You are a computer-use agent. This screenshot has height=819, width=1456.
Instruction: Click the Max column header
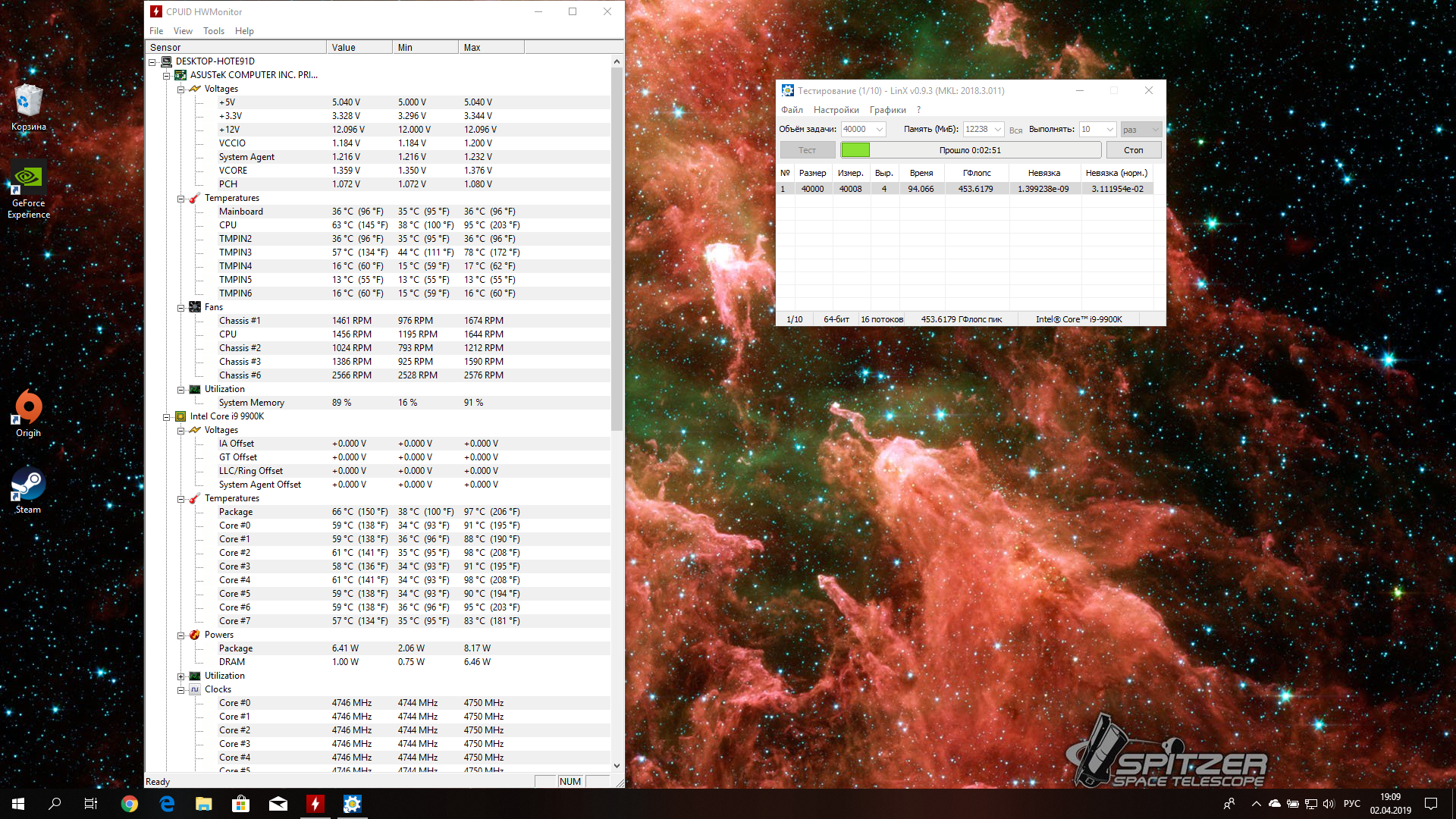pyautogui.click(x=490, y=48)
